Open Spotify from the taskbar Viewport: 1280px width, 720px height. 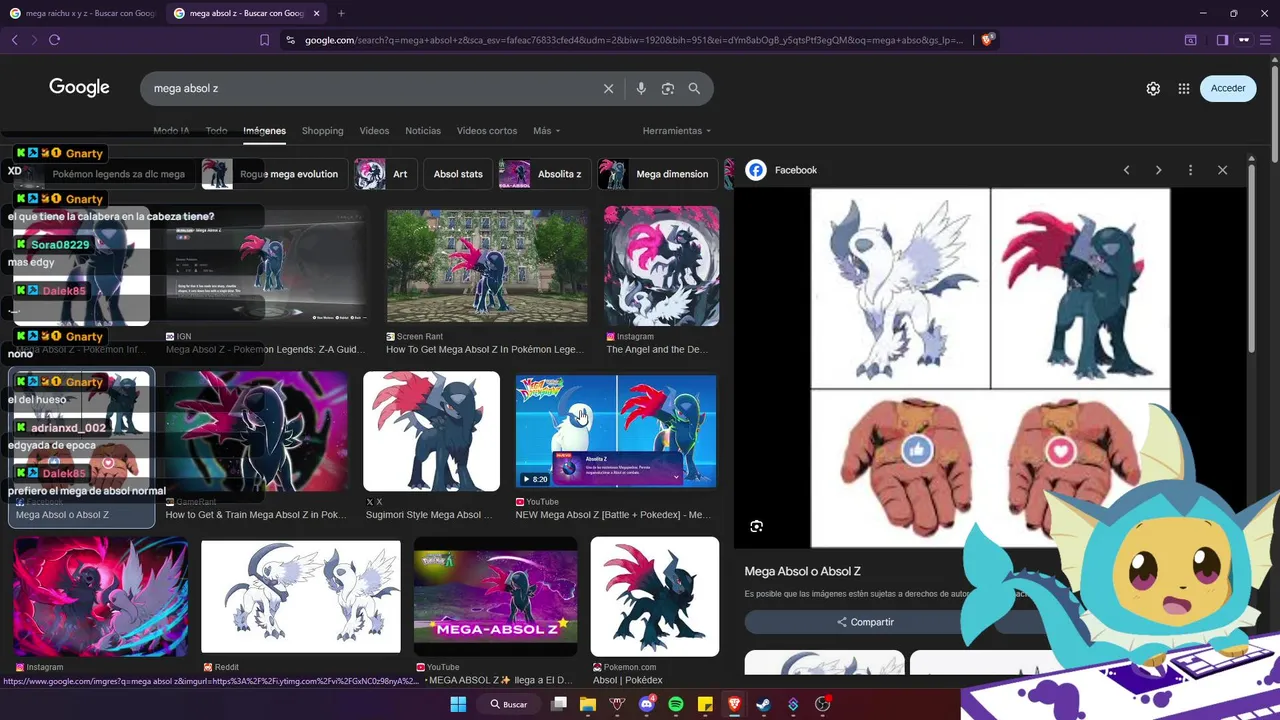[x=676, y=704]
